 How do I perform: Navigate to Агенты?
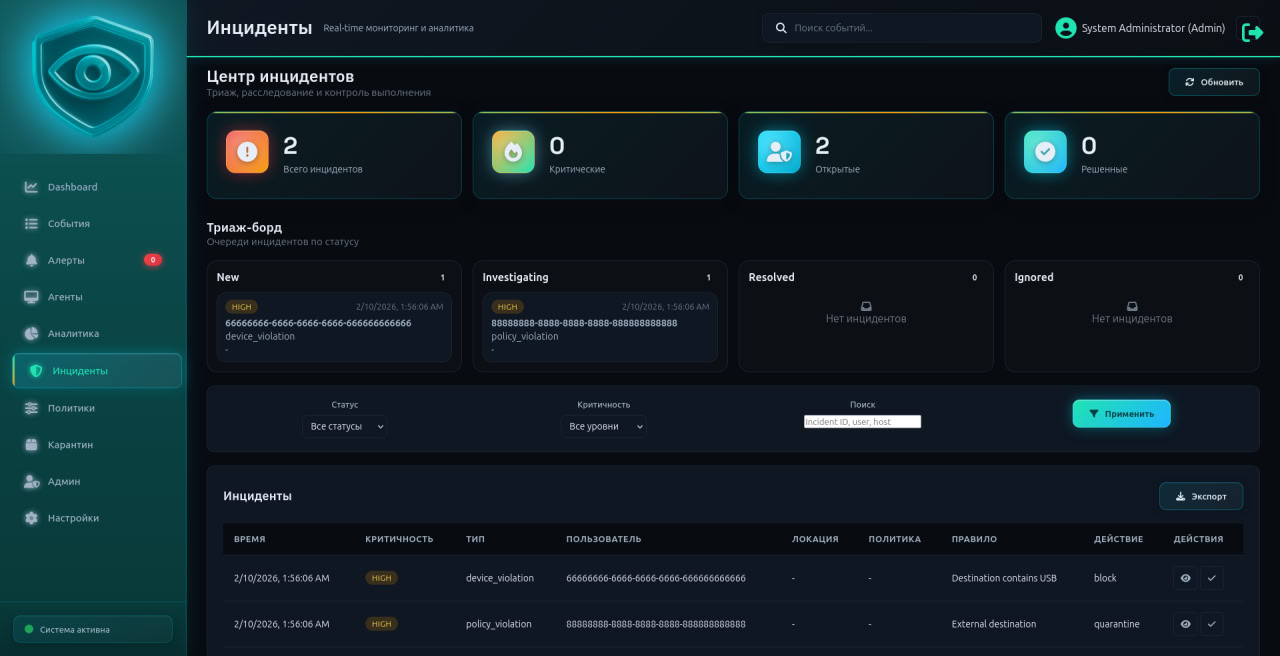coord(97,297)
